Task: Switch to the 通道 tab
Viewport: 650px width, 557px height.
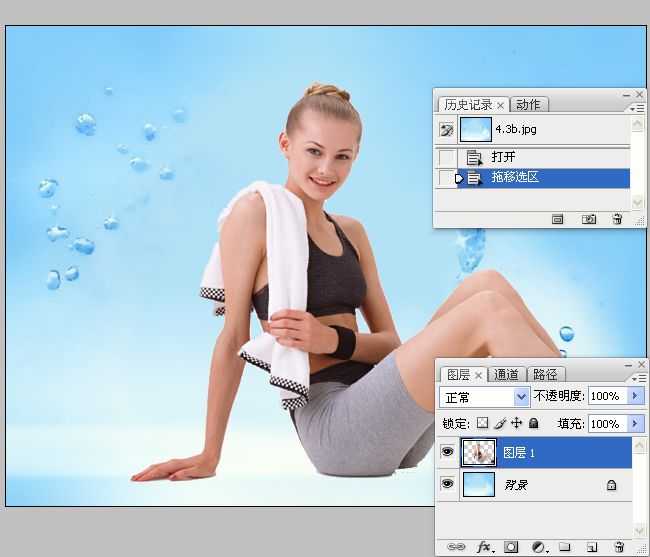Action: (507, 375)
